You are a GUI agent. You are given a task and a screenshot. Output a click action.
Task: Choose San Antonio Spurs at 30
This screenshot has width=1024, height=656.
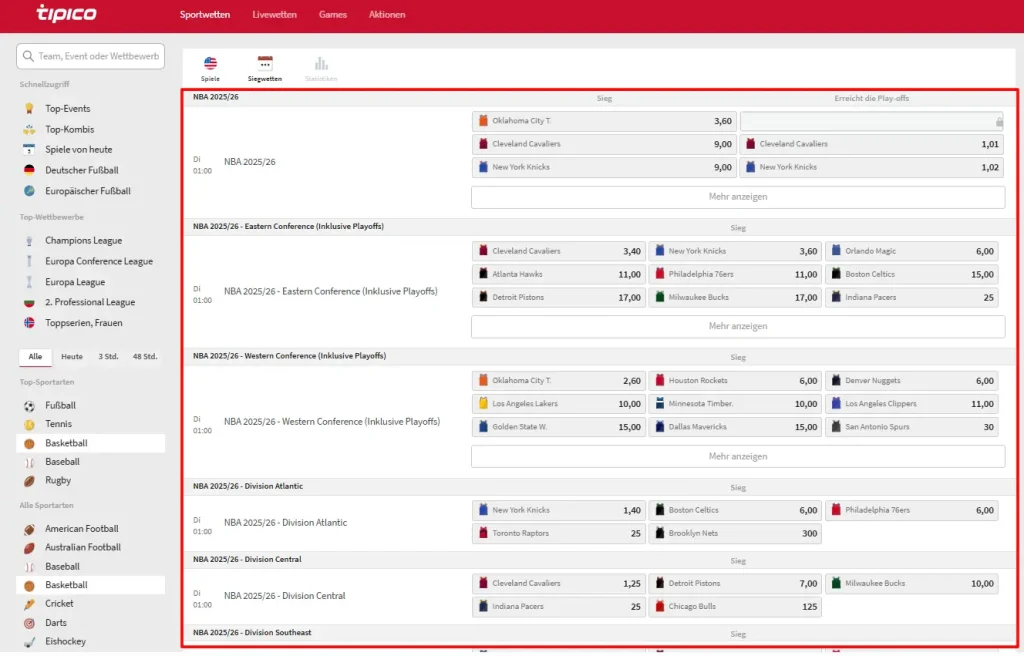point(912,427)
